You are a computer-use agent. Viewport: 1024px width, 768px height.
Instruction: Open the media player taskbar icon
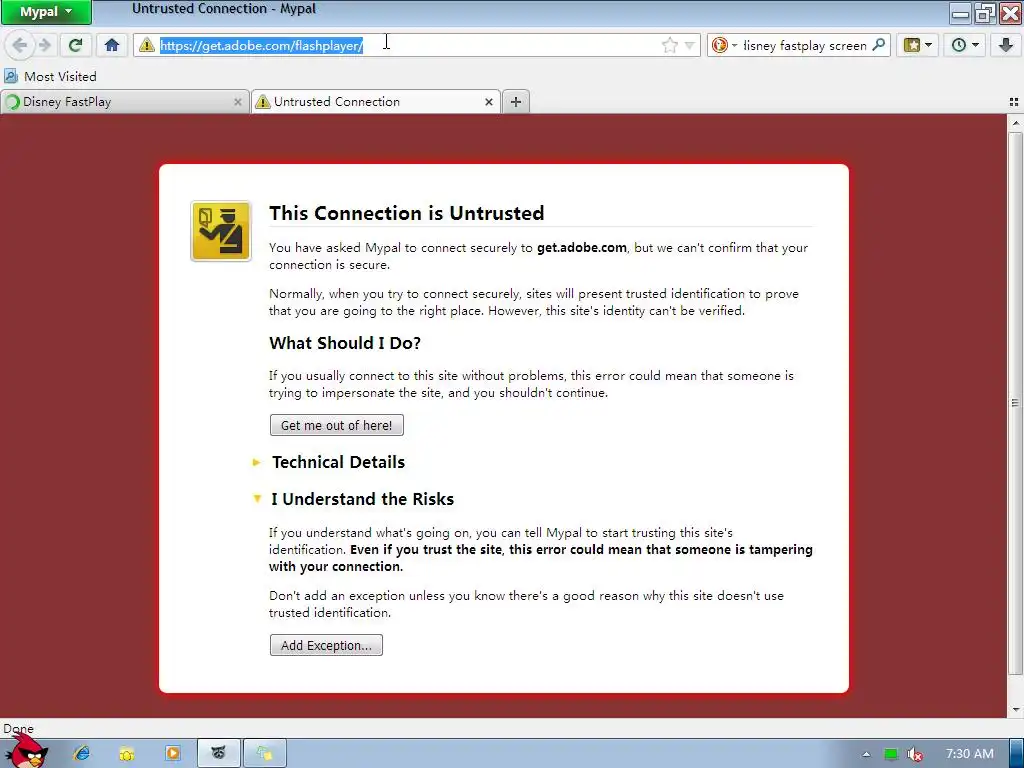pyautogui.click(x=172, y=754)
